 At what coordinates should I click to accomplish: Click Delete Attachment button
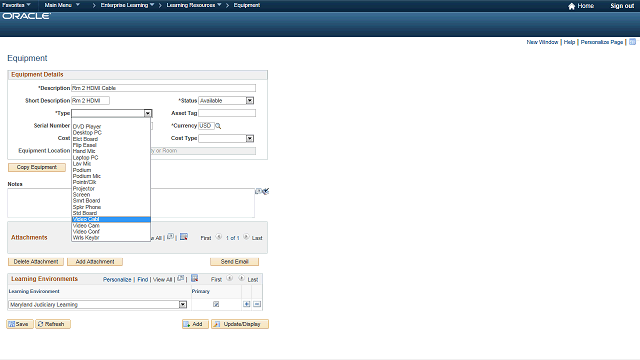coord(36,262)
